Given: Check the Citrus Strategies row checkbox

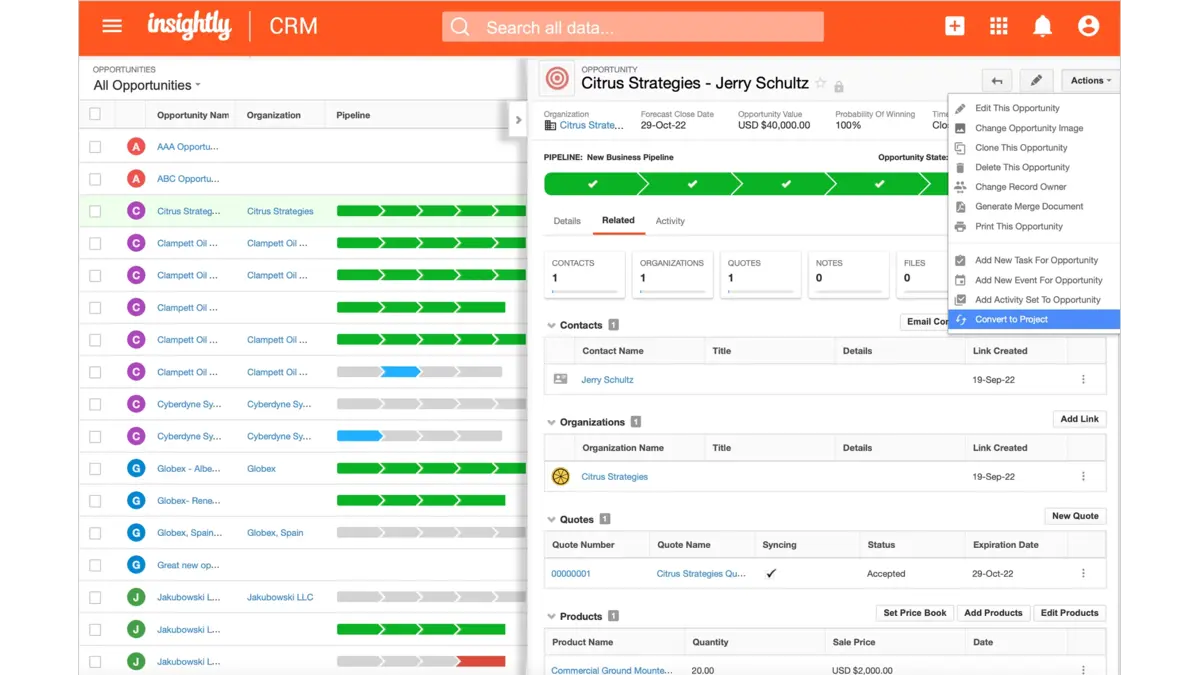Looking at the screenshot, I should pyautogui.click(x=95, y=211).
